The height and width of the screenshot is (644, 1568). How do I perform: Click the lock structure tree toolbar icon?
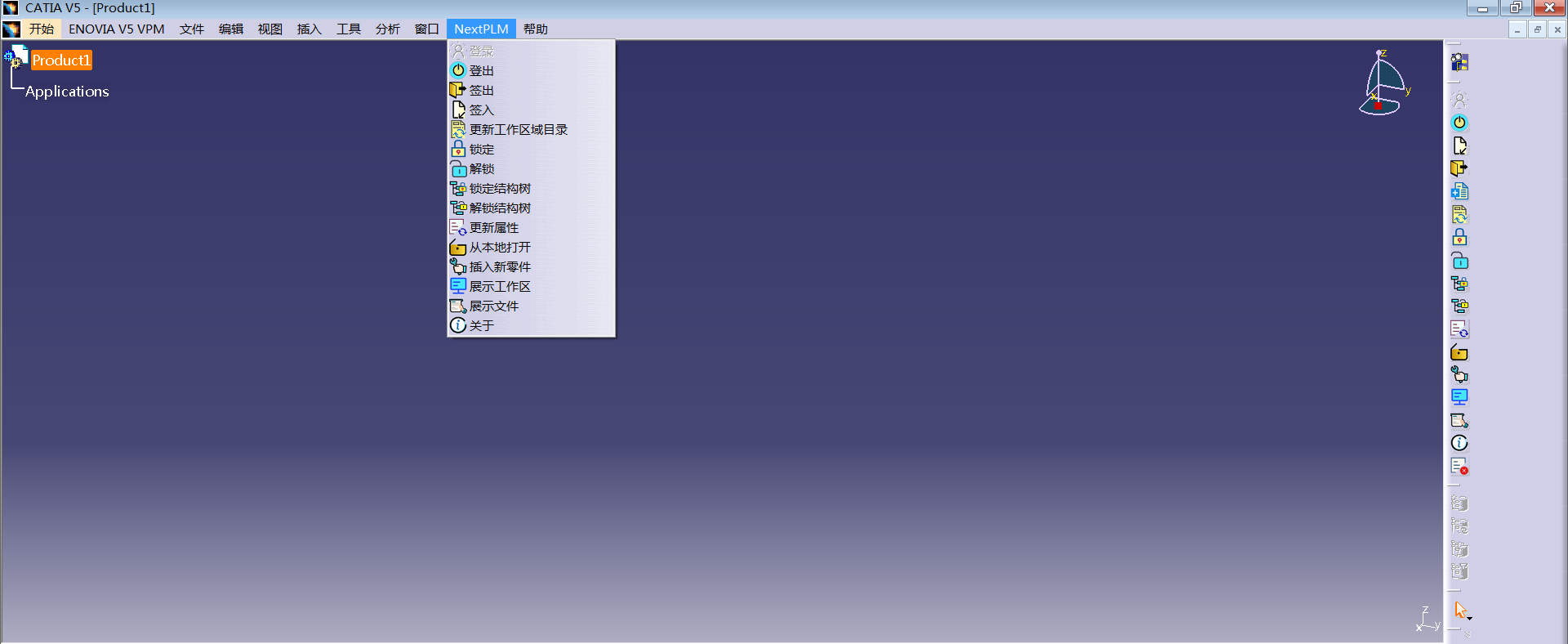click(x=1459, y=284)
